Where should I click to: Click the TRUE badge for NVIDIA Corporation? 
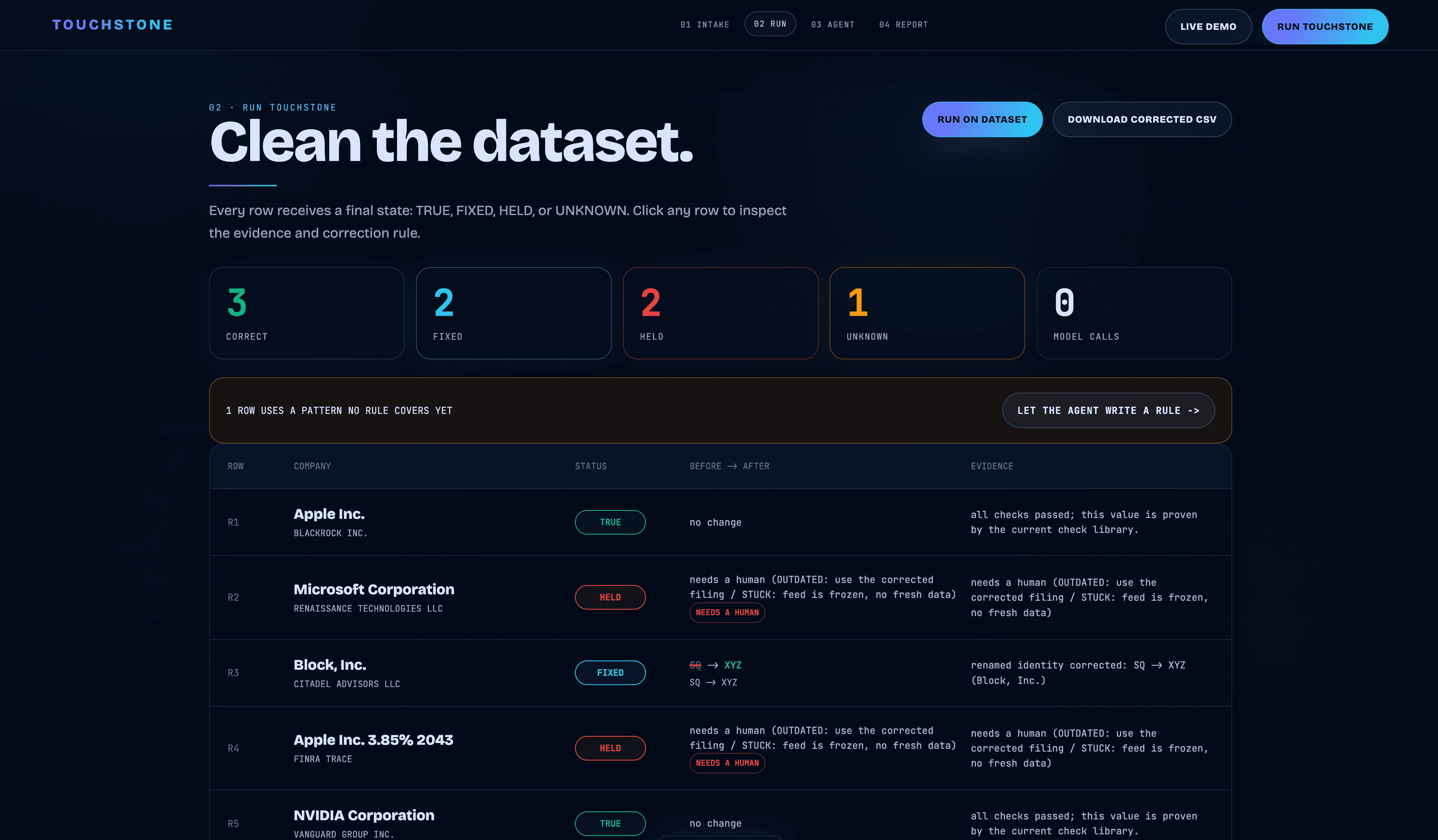point(610,823)
